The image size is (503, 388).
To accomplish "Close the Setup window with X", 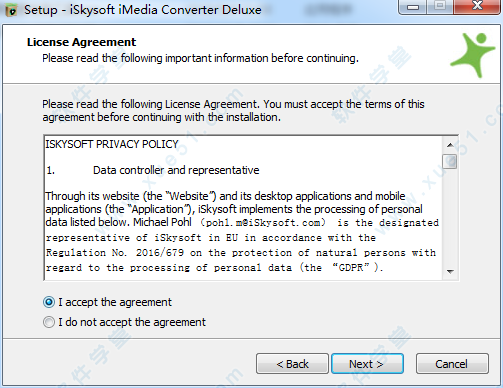I will pyautogui.click(x=477, y=6).
